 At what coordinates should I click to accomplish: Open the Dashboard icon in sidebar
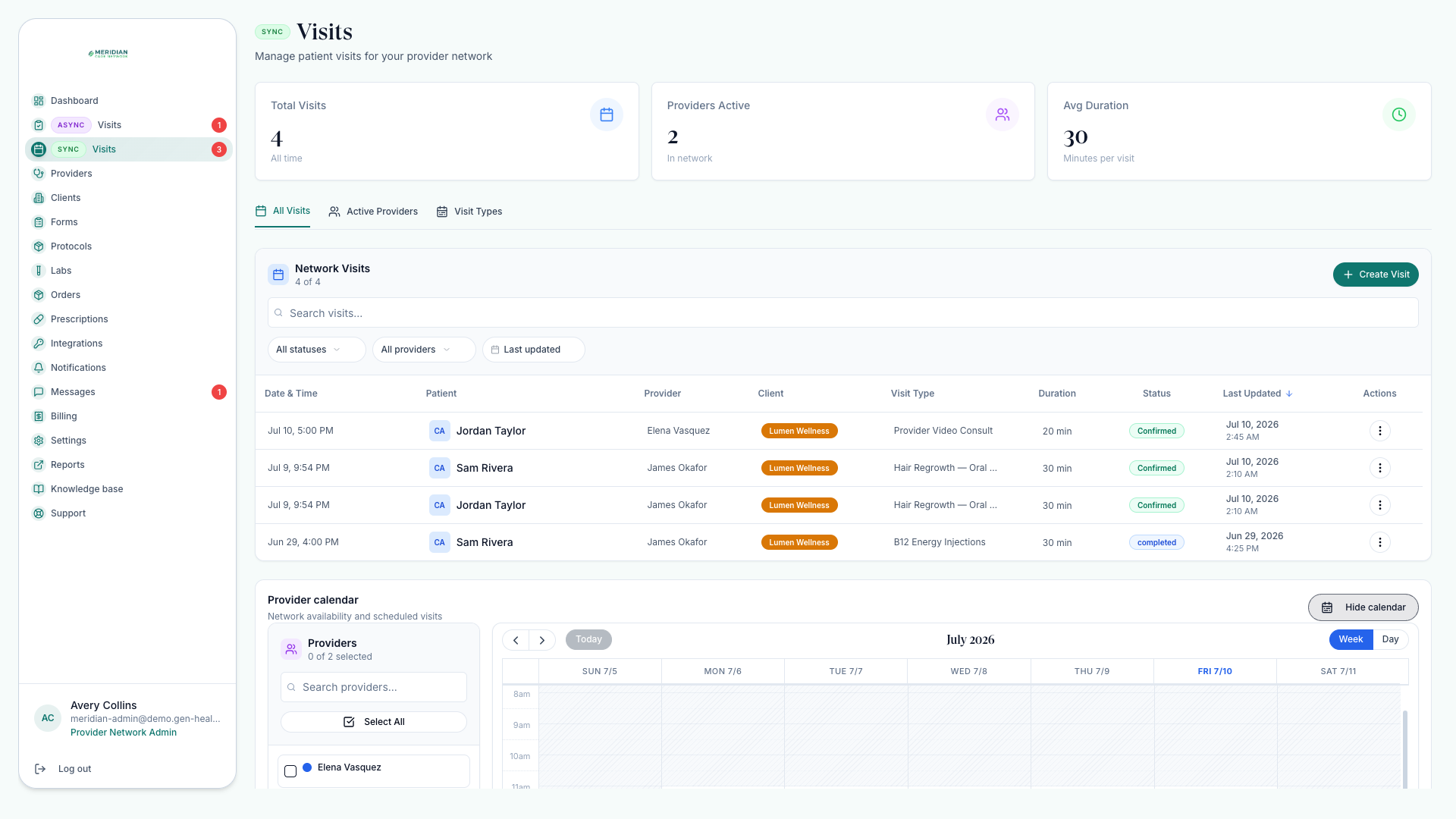tap(39, 101)
